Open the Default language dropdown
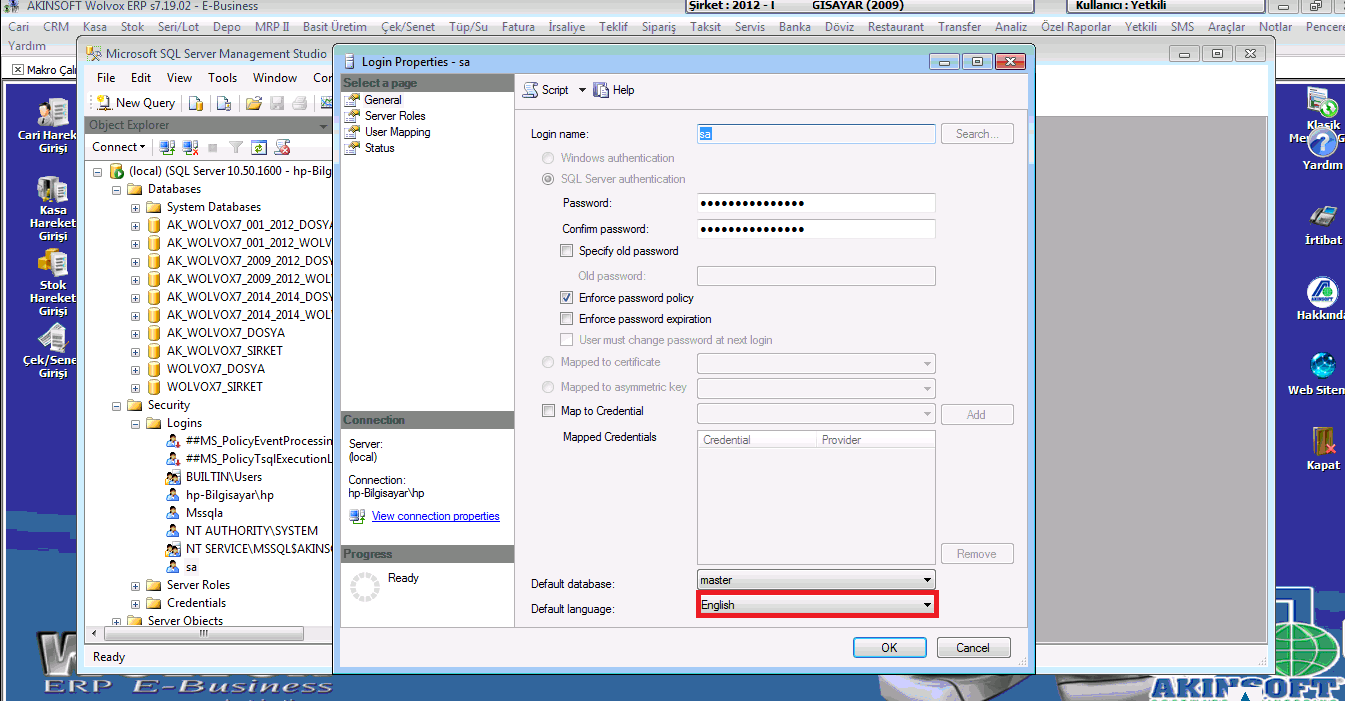The width and height of the screenshot is (1345, 701). (x=927, y=605)
